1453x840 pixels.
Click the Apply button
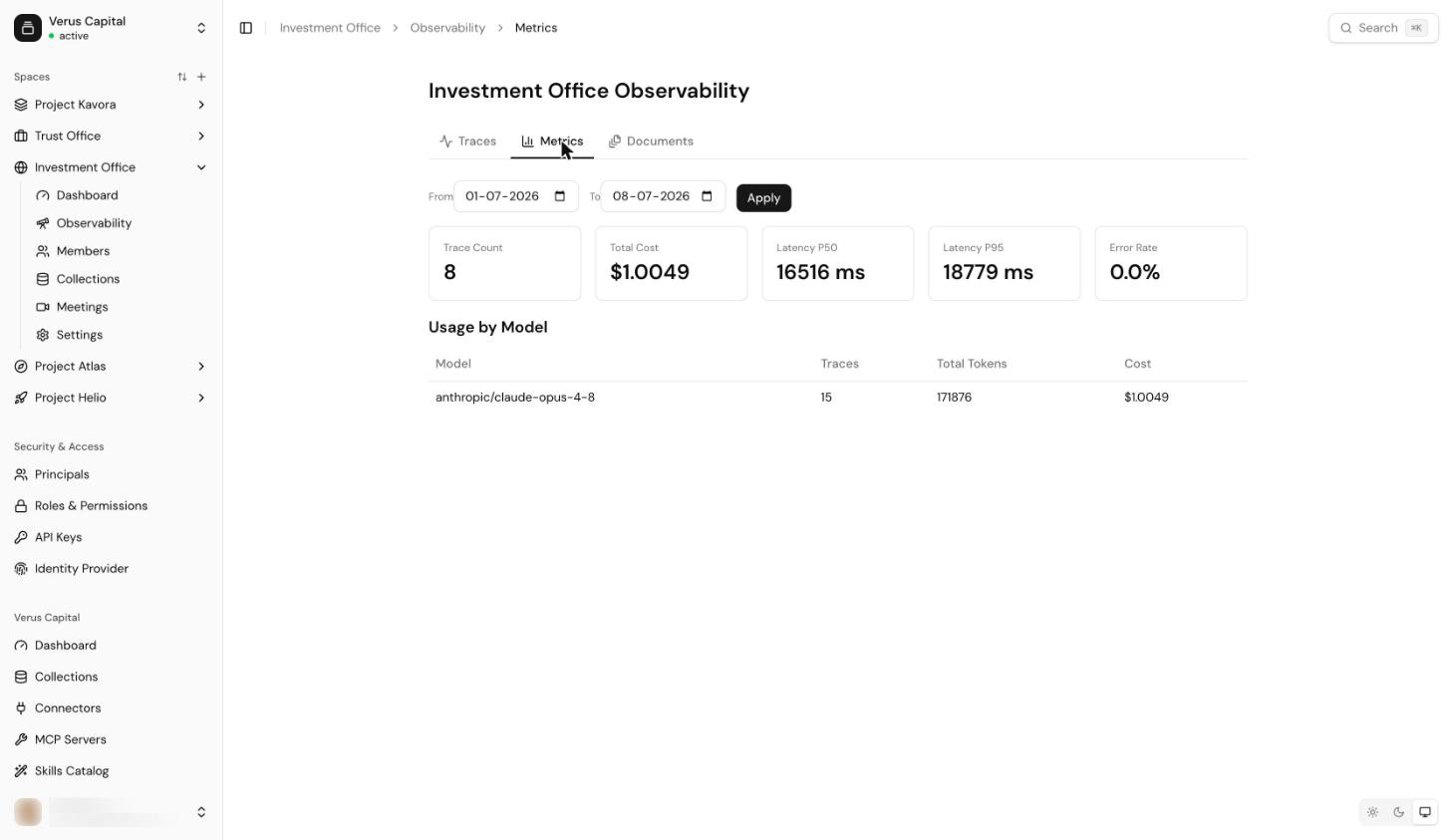(x=763, y=197)
